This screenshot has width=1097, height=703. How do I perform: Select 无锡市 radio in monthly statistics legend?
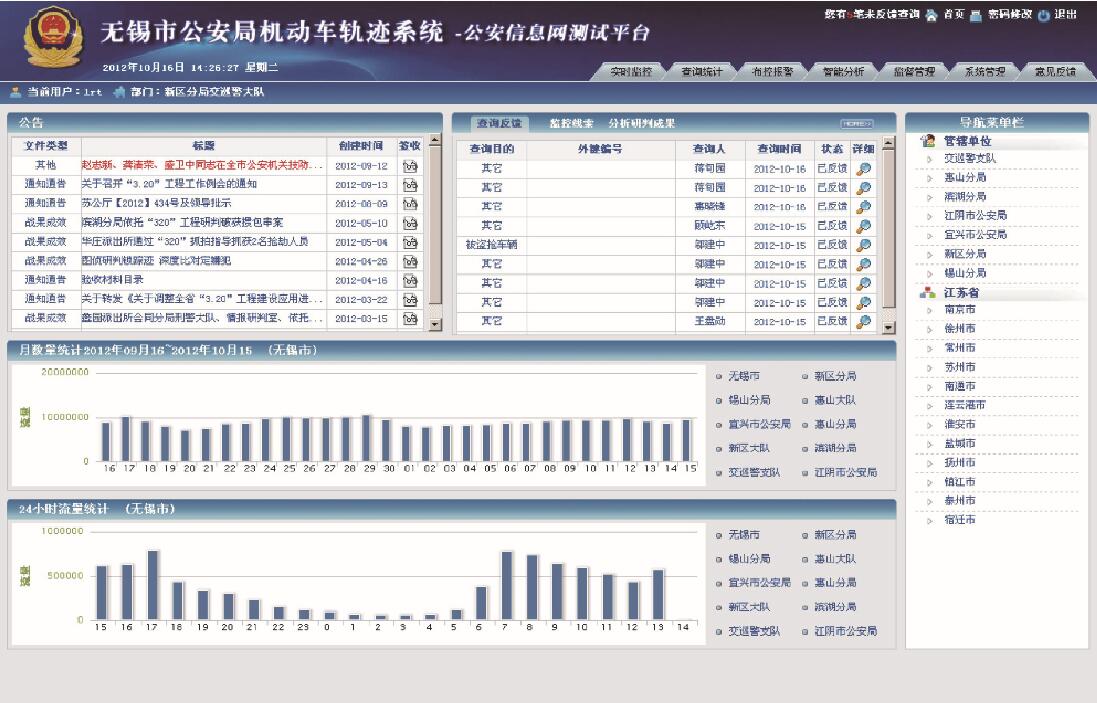pos(719,377)
